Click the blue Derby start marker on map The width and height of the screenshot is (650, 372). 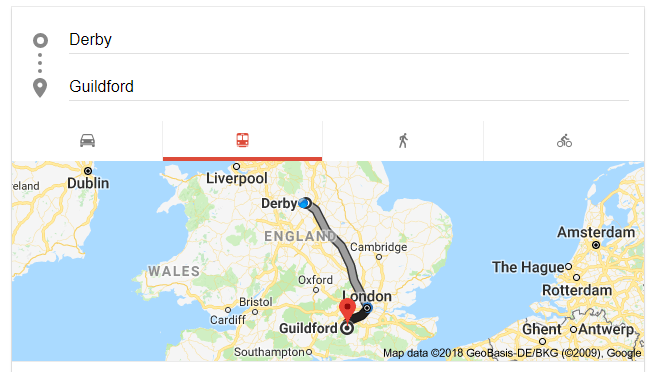pos(305,203)
